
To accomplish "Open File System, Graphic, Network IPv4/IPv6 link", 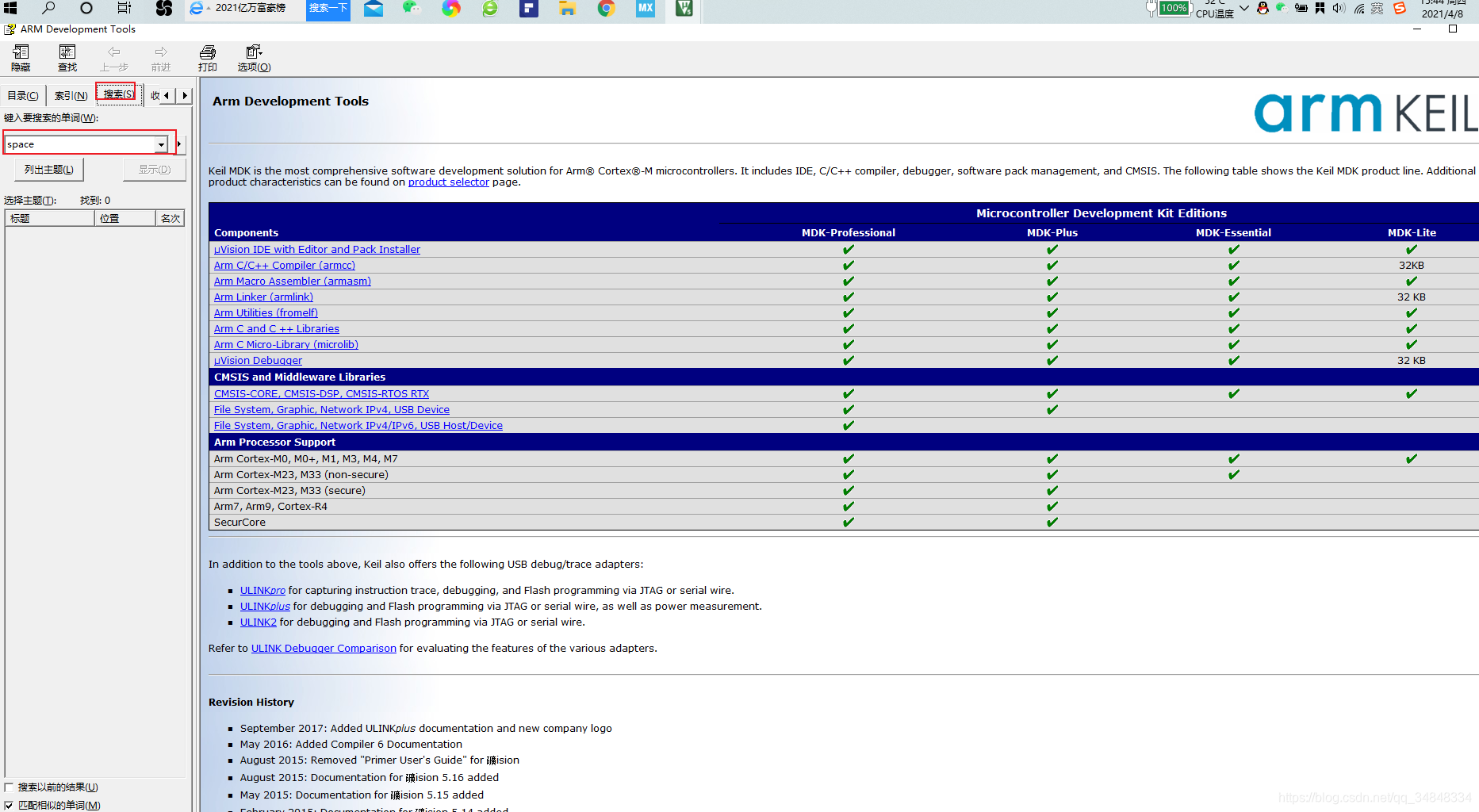I will pos(358,425).
